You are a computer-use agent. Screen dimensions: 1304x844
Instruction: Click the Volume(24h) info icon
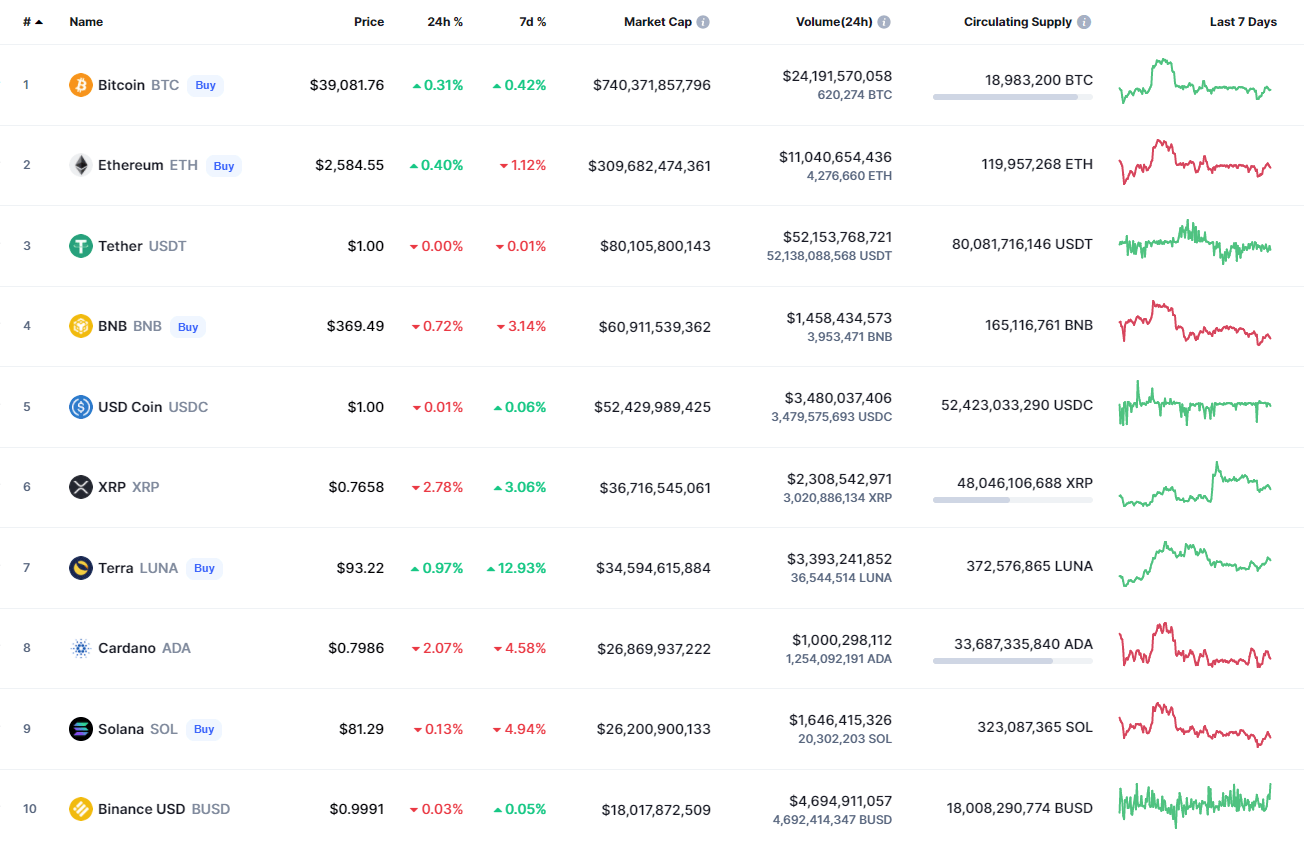(884, 22)
